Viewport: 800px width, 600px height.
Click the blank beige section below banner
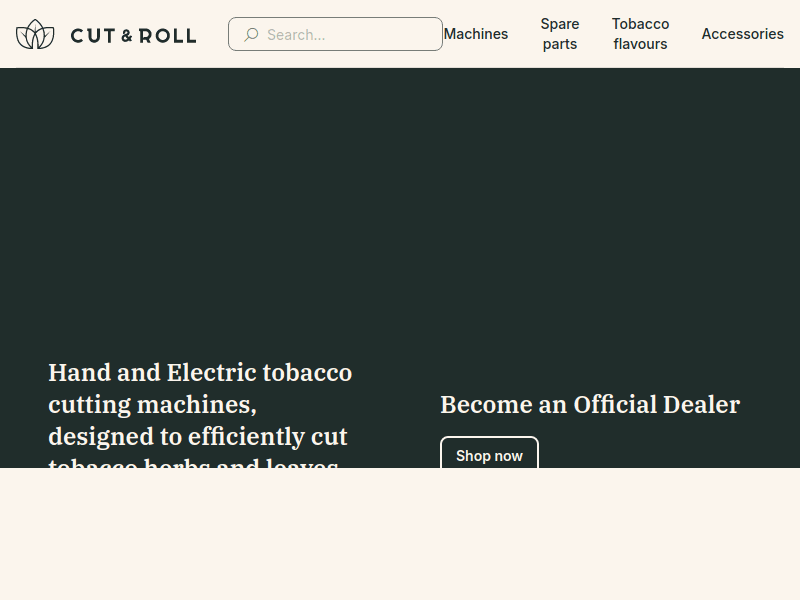point(400,535)
